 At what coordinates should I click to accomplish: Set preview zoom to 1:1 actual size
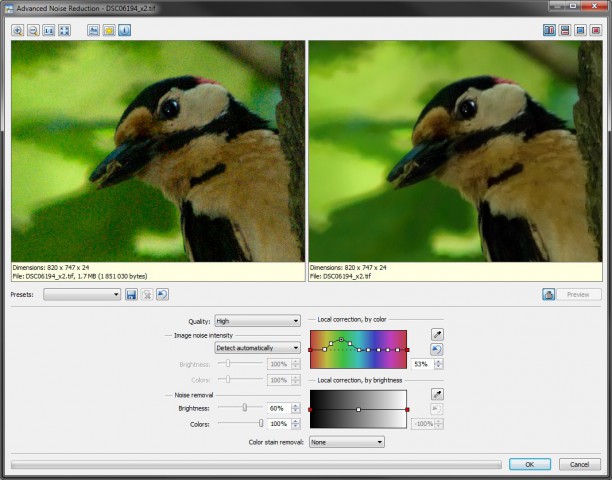[x=49, y=30]
